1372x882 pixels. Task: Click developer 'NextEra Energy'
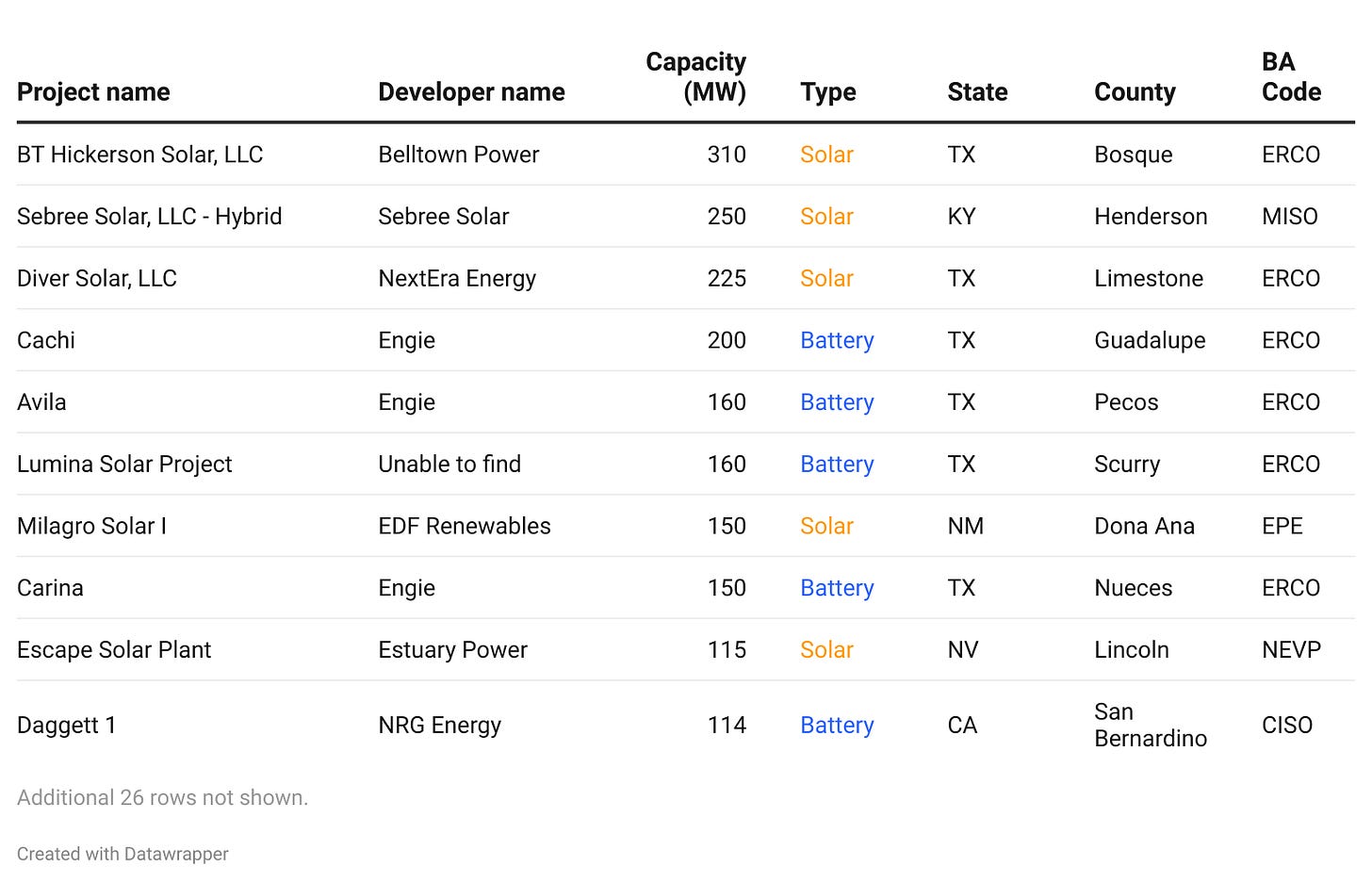point(457,279)
